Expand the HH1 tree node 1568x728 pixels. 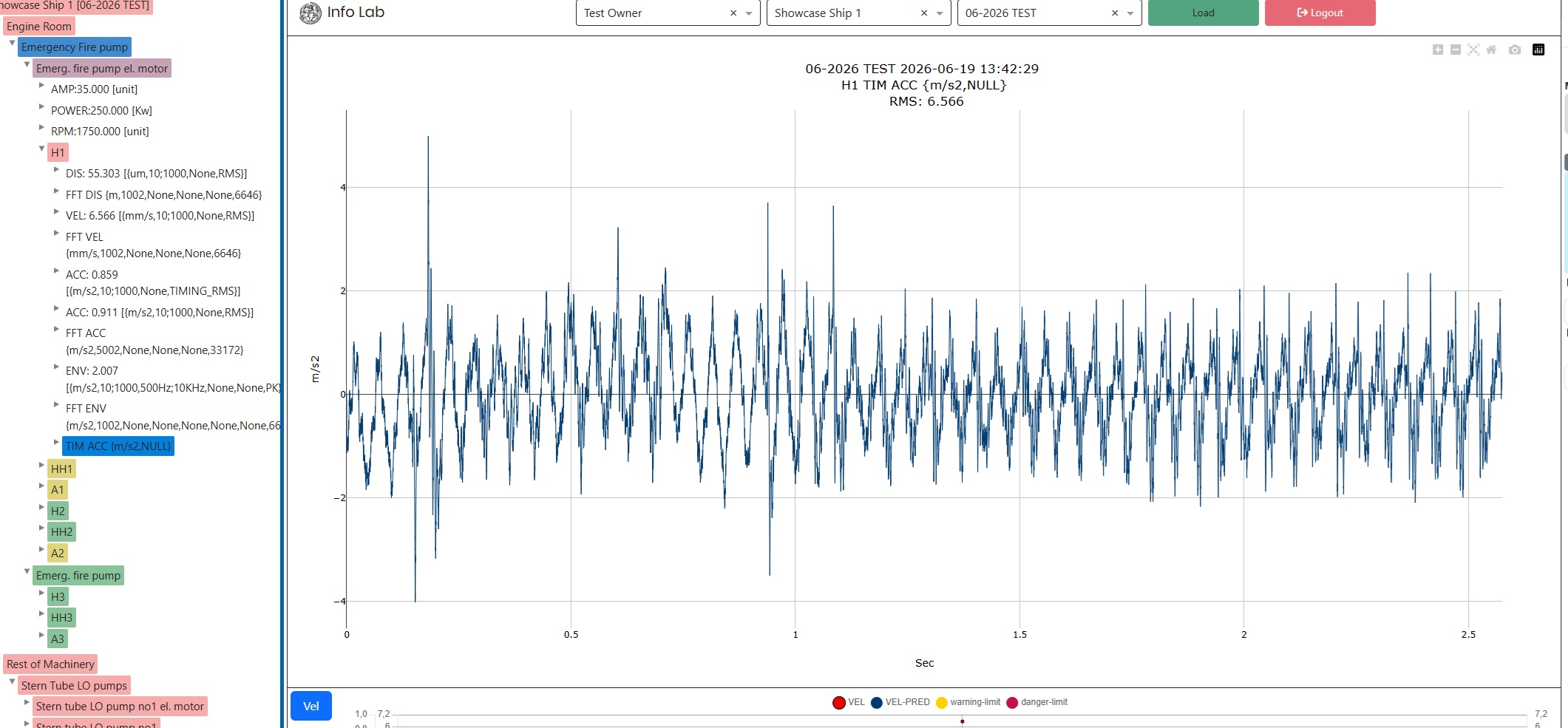pyautogui.click(x=41, y=466)
